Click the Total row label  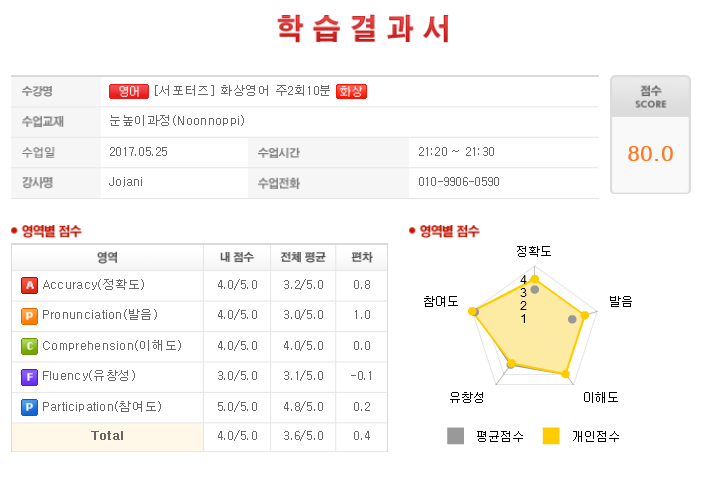tap(107, 436)
